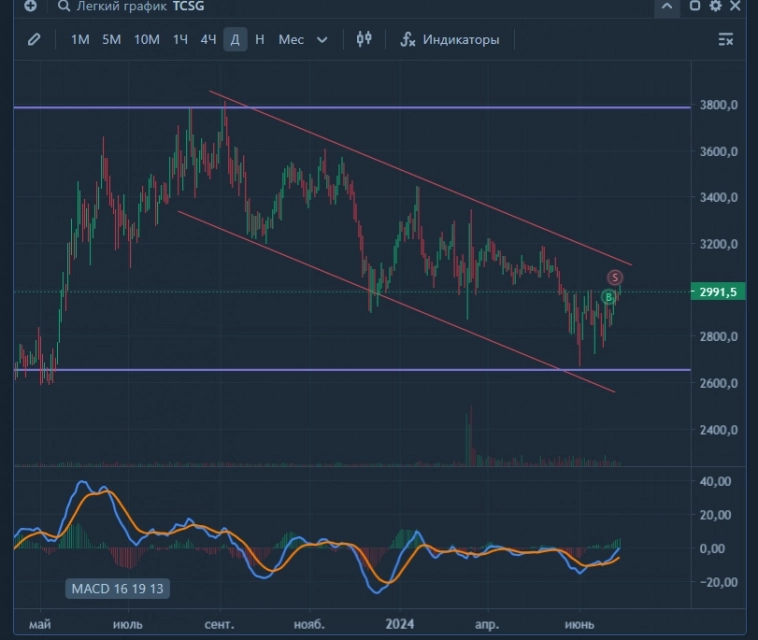Click the MACD 16 19 13 label
Viewport: 758px width, 640px height.
click(117, 589)
